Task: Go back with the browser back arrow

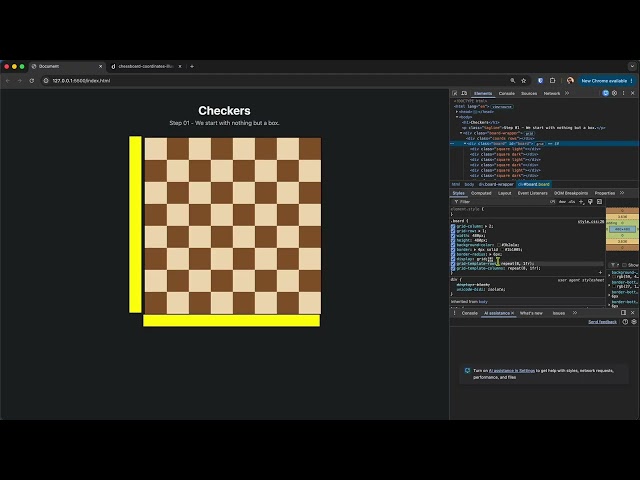Action: 8,81
